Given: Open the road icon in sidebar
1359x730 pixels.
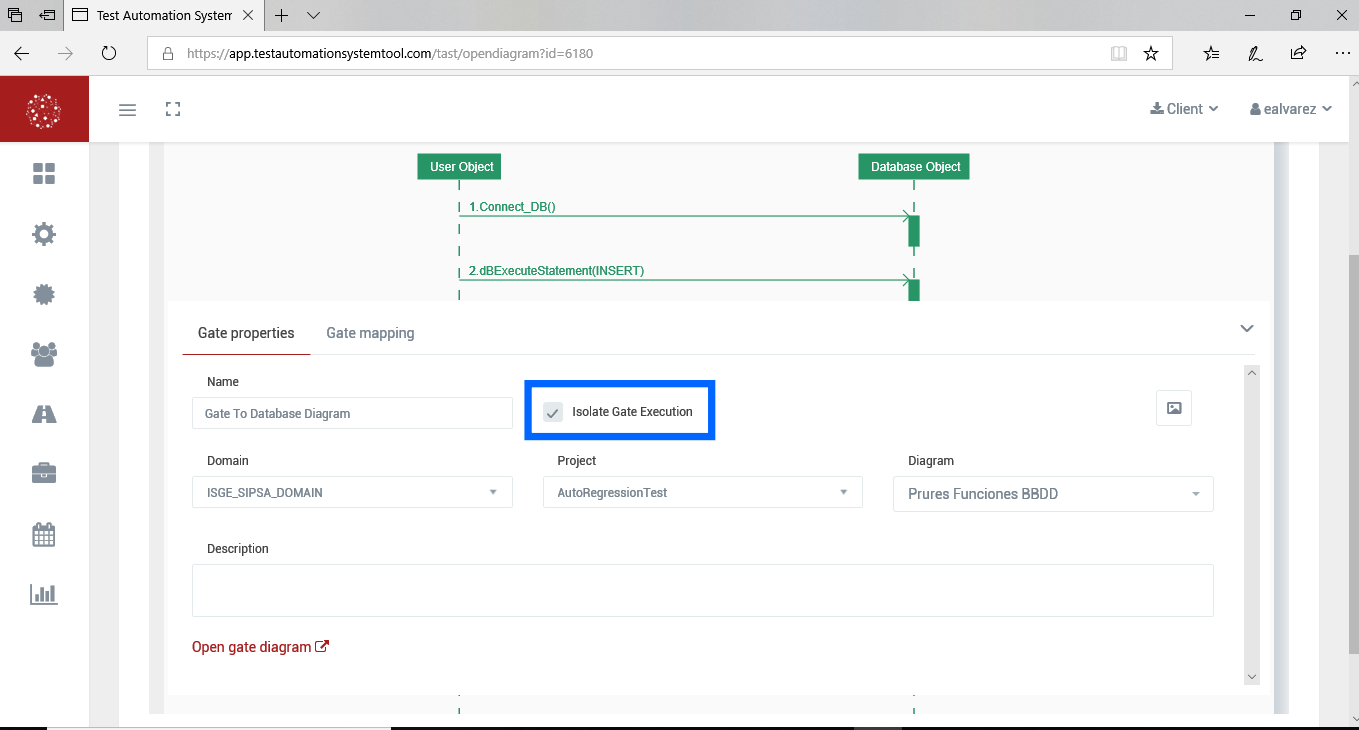Looking at the screenshot, I should [44, 414].
